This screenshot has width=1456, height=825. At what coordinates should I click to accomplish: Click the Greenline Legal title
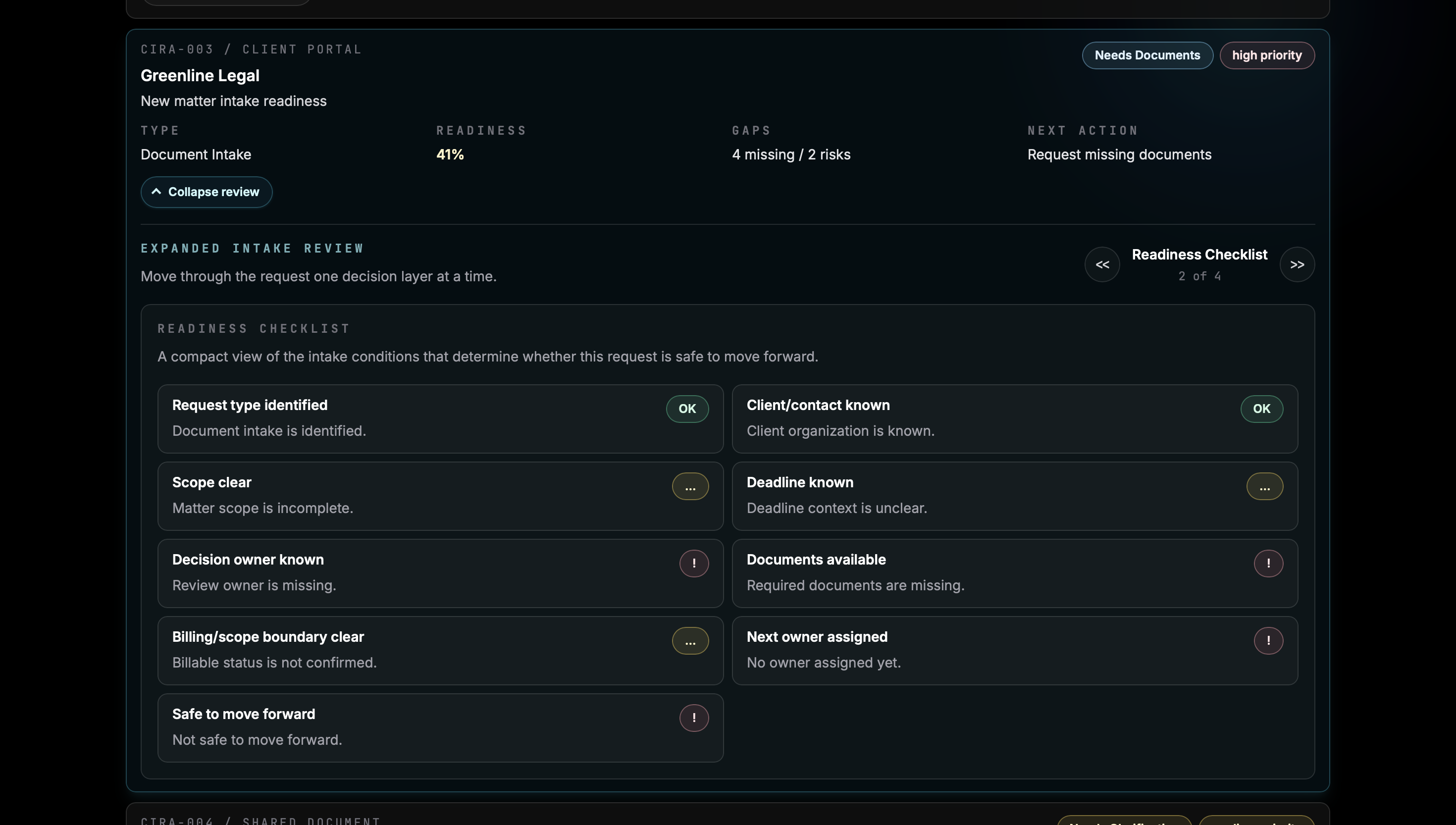tap(200, 75)
